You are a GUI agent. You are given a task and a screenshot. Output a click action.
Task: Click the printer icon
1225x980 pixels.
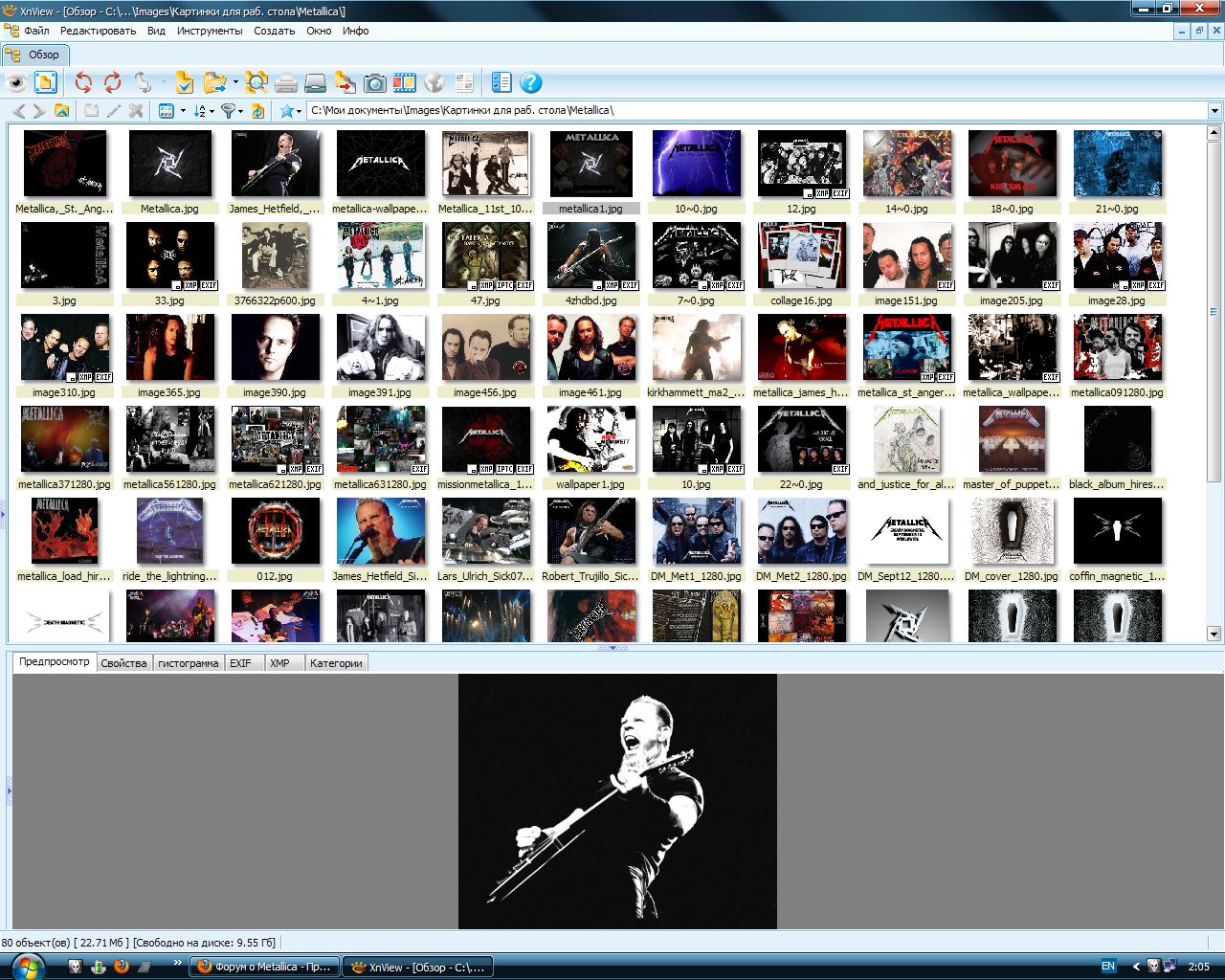click(285, 83)
